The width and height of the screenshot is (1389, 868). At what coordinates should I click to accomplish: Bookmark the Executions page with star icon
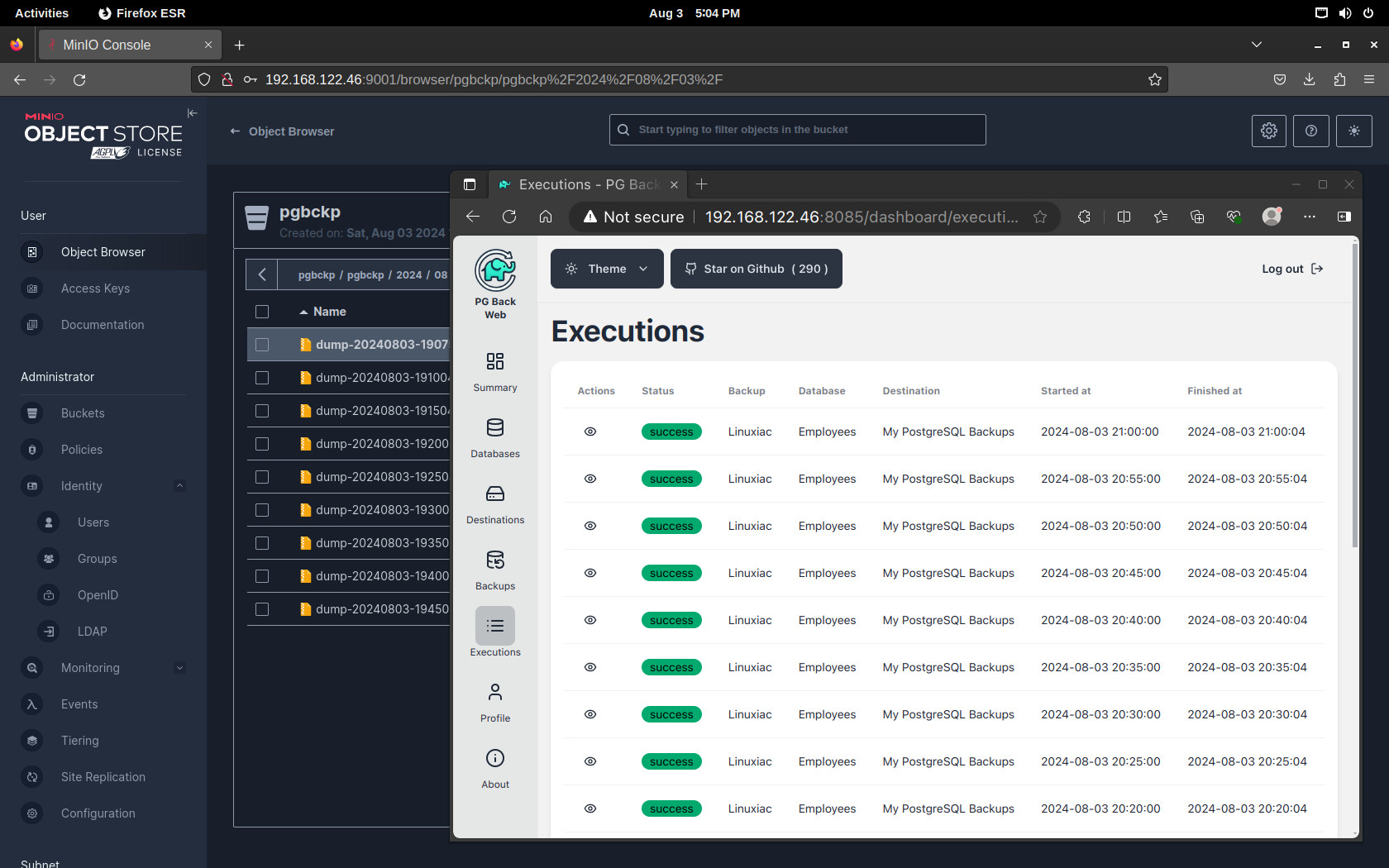point(1040,217)
